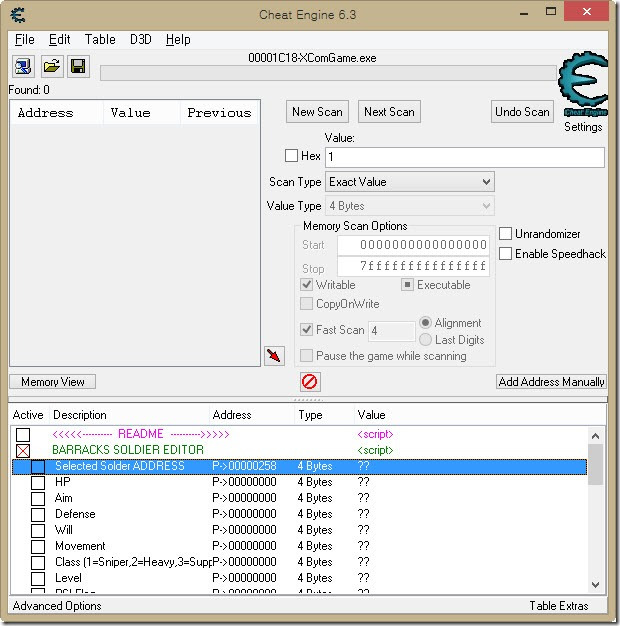Freeze the Aim entry checkbox
The width and height of the screenshot is (620, 626).
coord(38,499)
